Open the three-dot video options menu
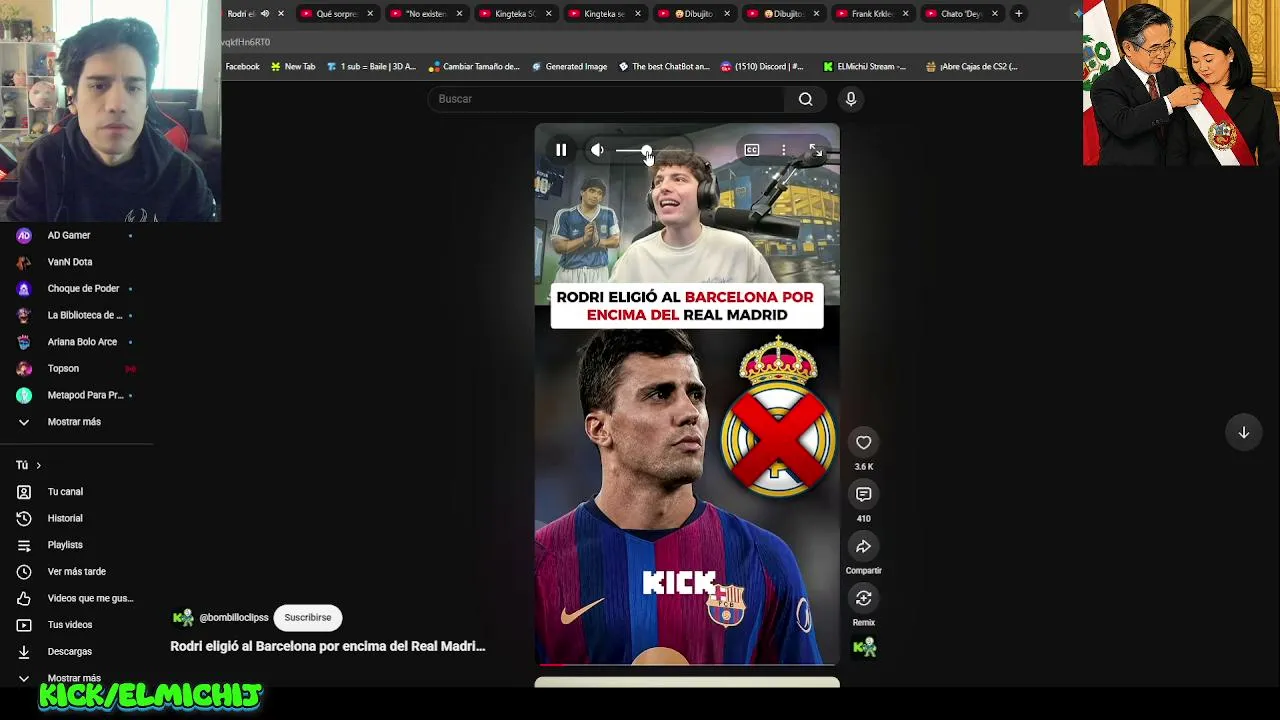Viewport: 1280px width, 720px height. pyautogui.click(x=784, y=150)
